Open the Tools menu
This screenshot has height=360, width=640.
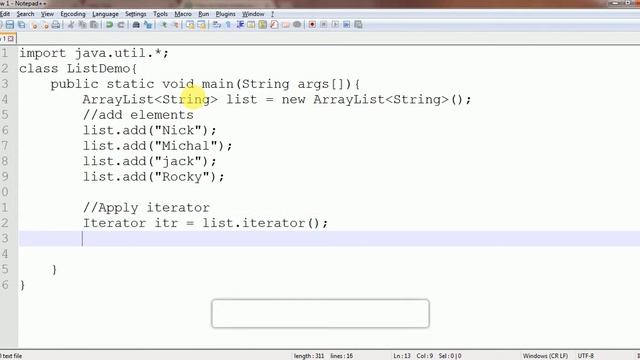click(160, 14)
